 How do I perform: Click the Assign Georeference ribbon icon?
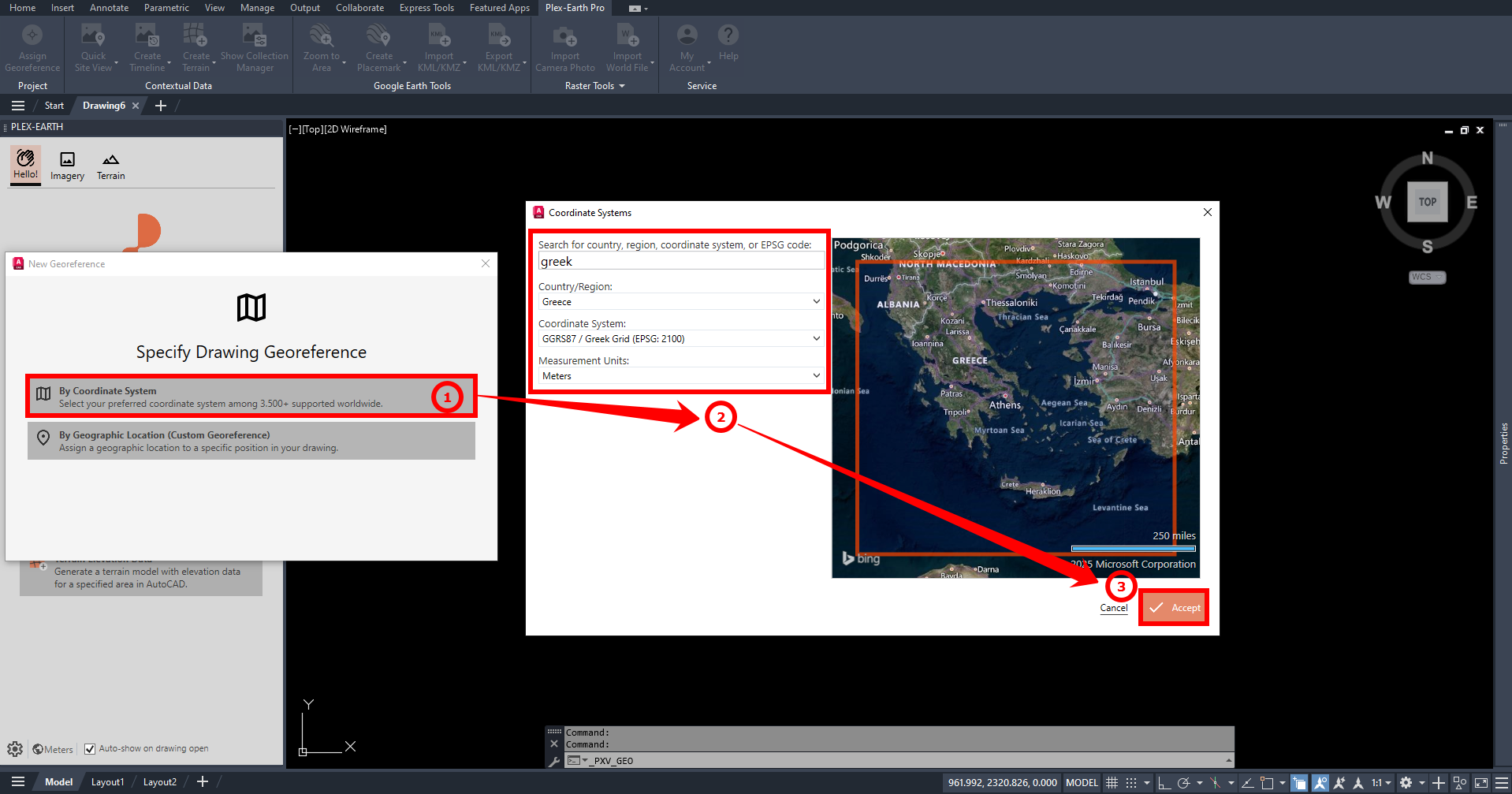tap(32, 47)
